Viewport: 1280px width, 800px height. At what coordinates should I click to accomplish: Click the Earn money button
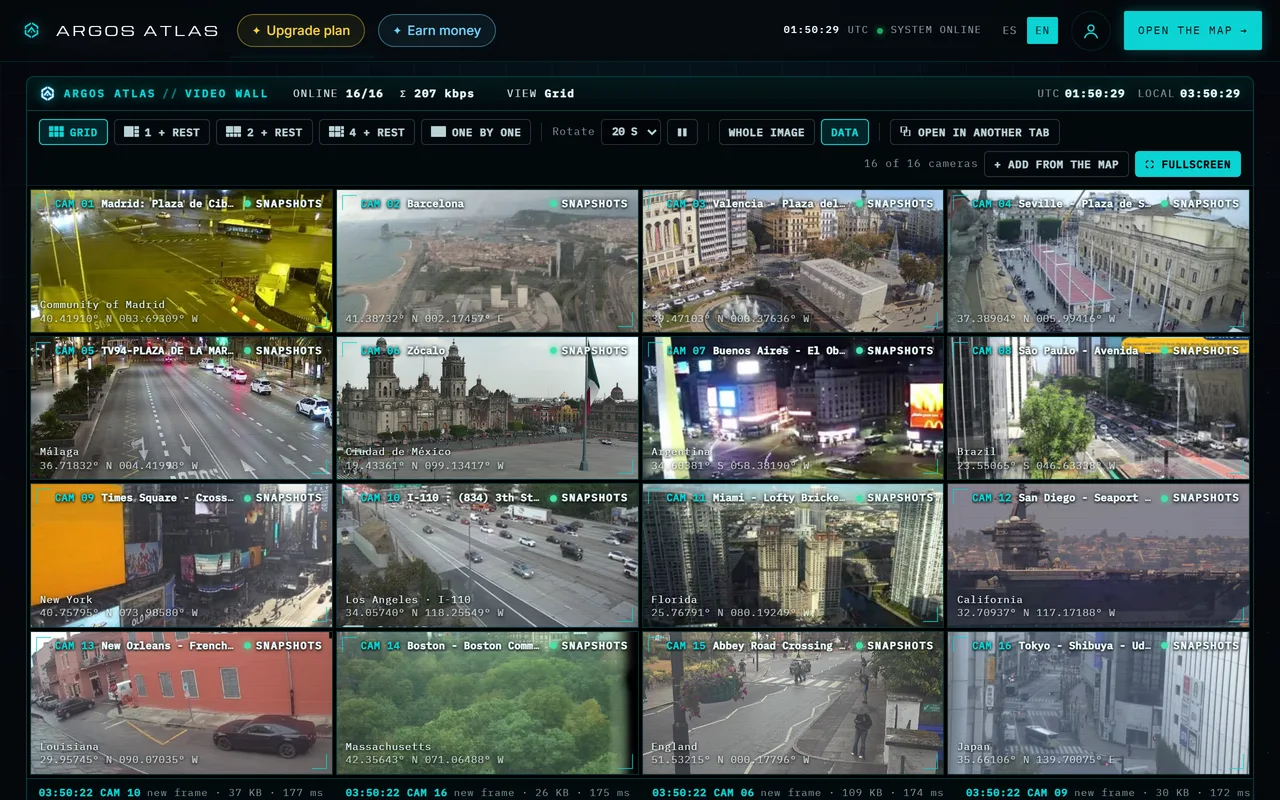coord(437,31)
